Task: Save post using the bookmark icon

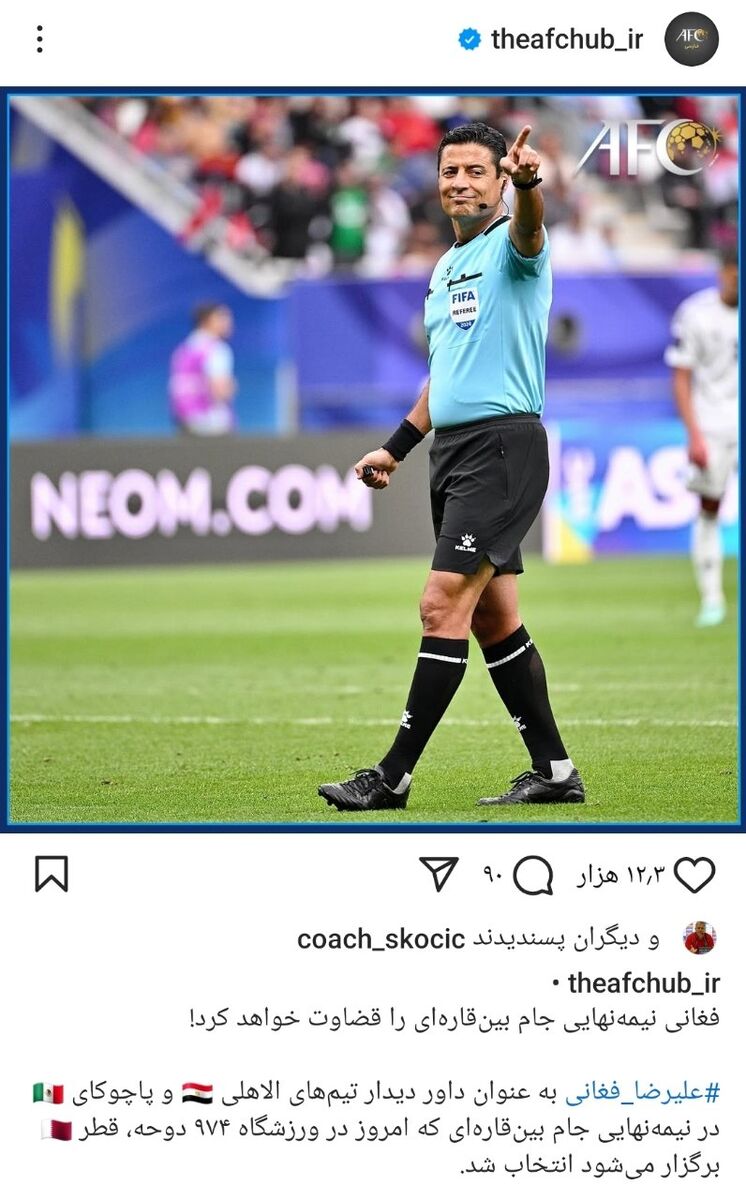Action: pyautogui.click(x=51, y=874)
